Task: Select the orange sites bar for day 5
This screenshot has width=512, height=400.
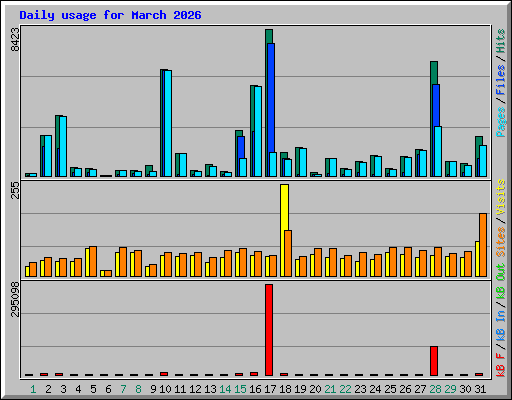Action: tap(93, 261)
